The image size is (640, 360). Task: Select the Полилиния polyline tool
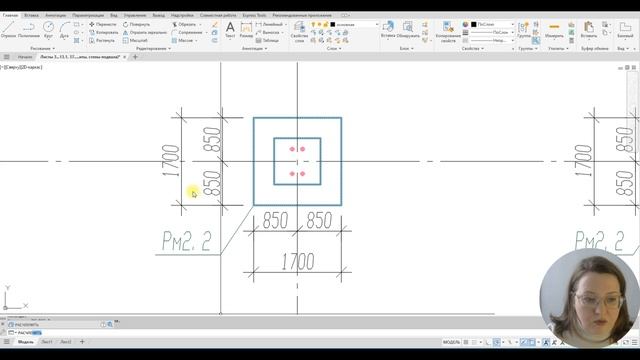(x=29, y=30)
